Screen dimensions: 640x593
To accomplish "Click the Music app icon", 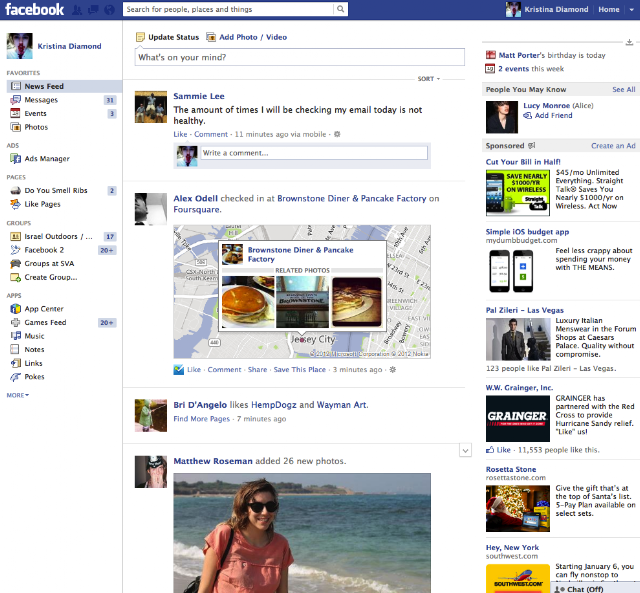I will click(16, 336).
